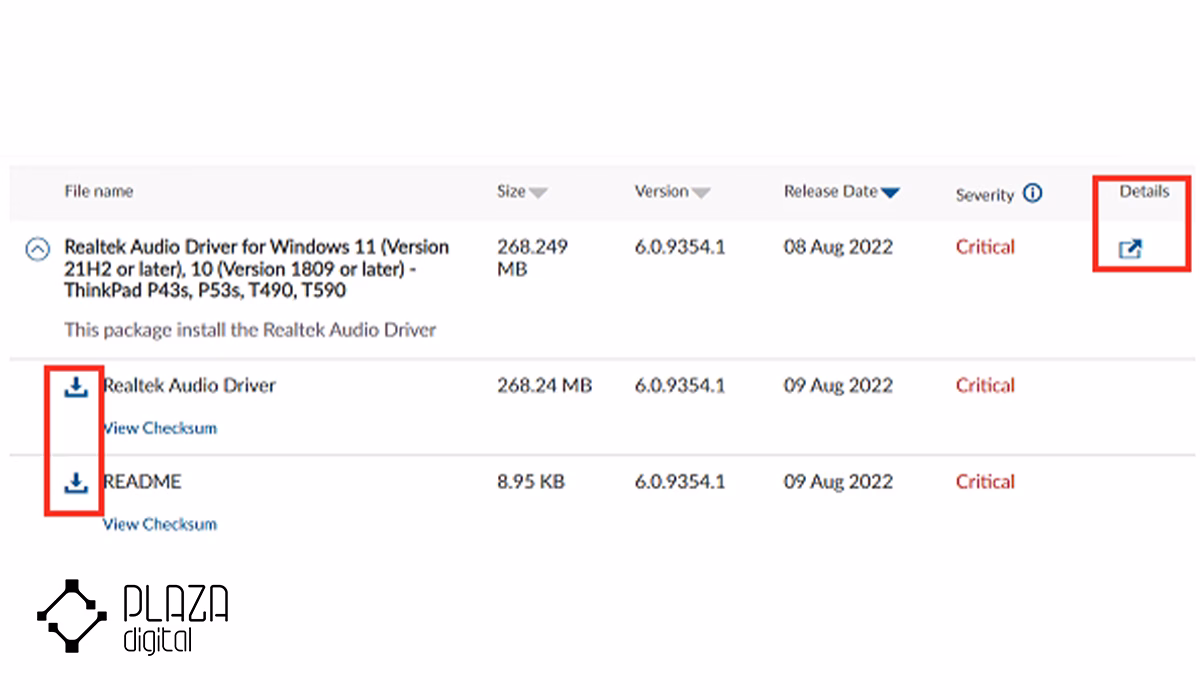Click the Severity column header
The image size is (1200, 700).
coord(985,195)
